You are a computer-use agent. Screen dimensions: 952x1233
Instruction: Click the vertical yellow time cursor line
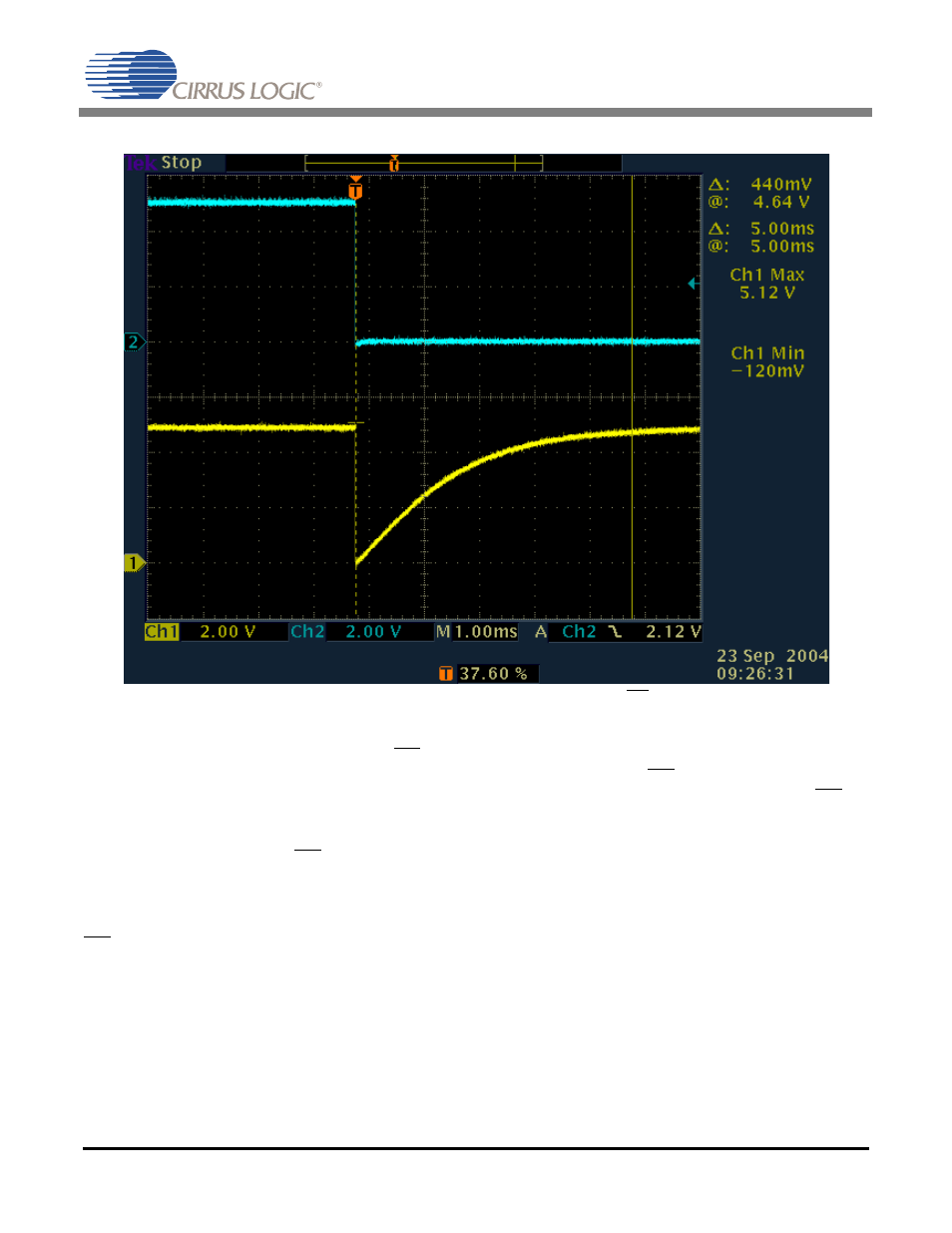click(632, 397)
